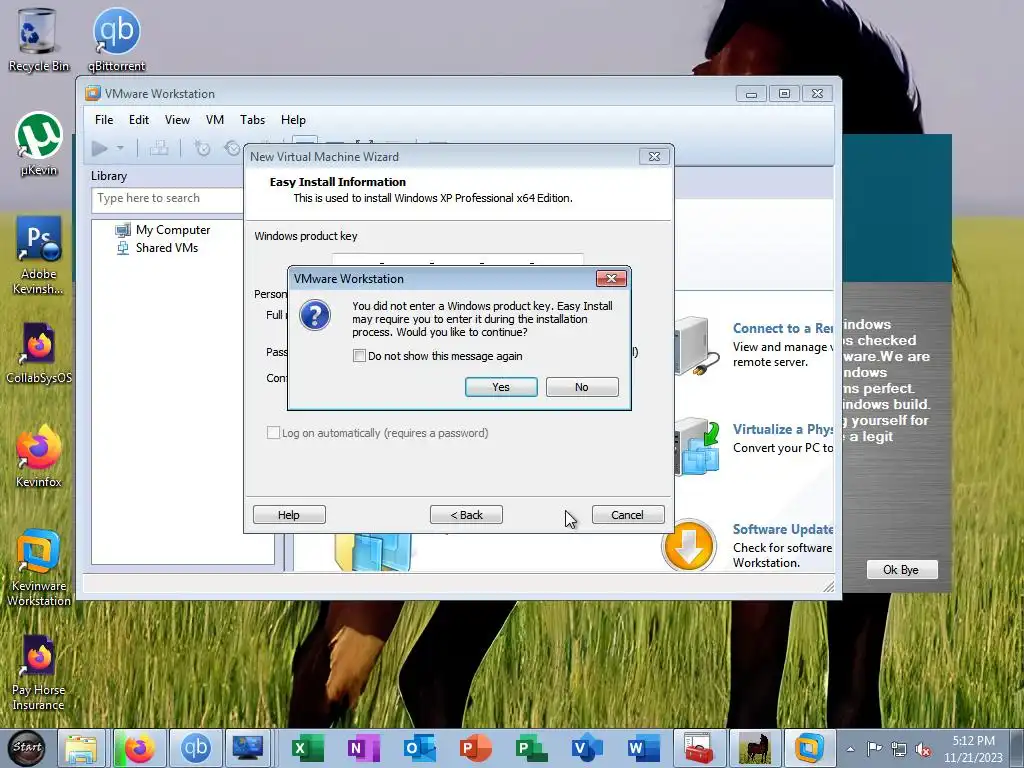This screenshot has width=1024, height=768.
Task: Toggle Log on automatically checkbox
Action: [274, 433]
